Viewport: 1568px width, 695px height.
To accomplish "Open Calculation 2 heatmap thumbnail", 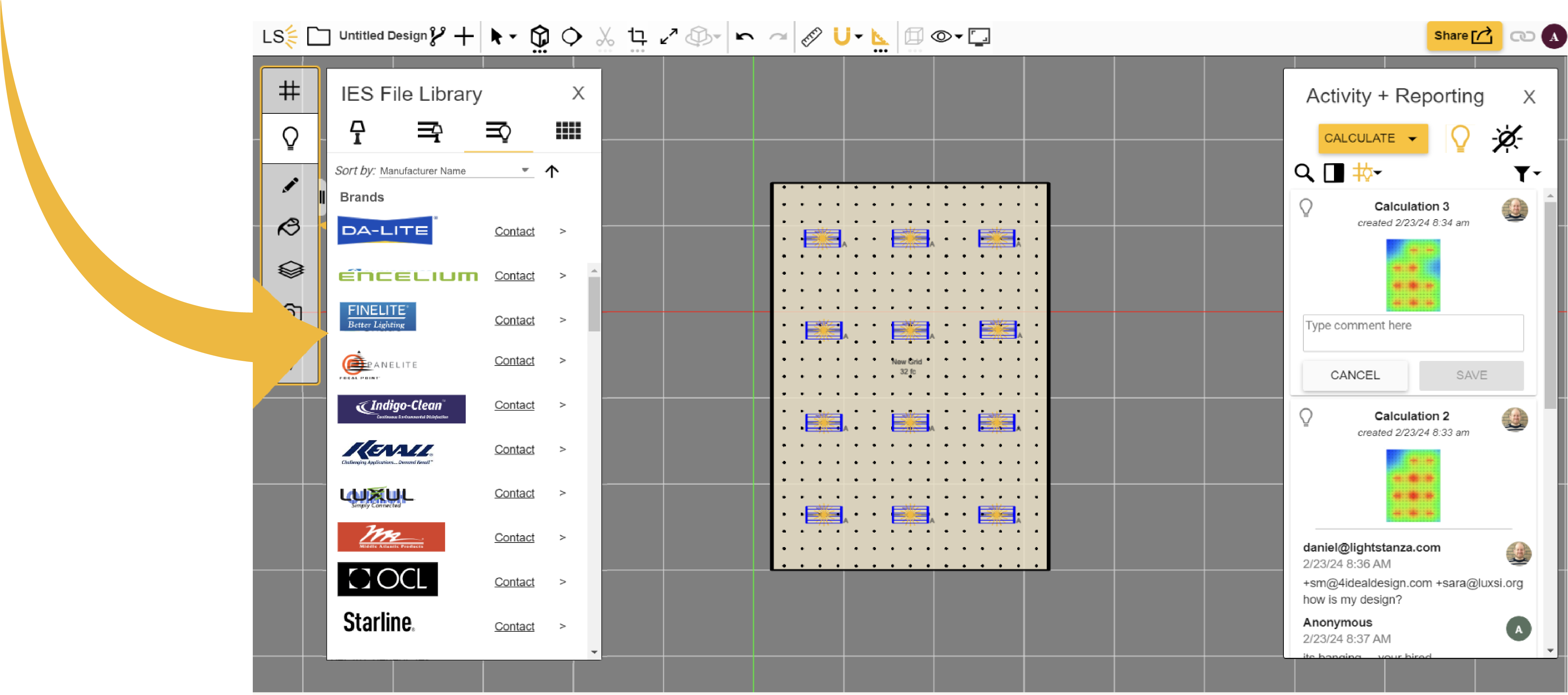I will click(x=1413, y=485).
